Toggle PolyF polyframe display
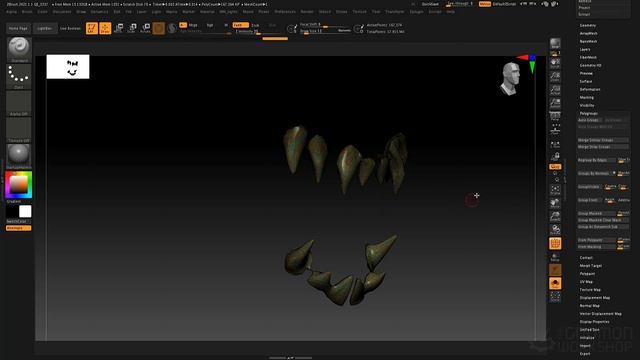This screenshot has height=360, width=640. point(555,243)
